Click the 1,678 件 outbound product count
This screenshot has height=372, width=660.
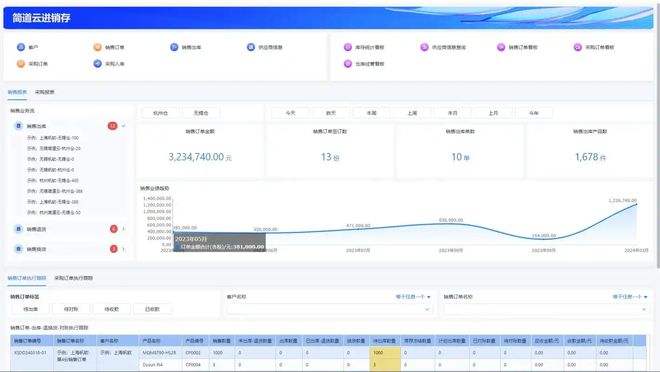tap(590, 157)
